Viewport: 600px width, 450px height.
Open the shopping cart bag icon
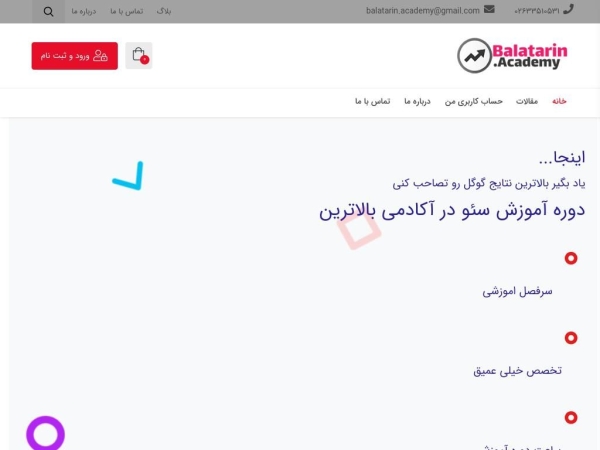pos(139,55)
